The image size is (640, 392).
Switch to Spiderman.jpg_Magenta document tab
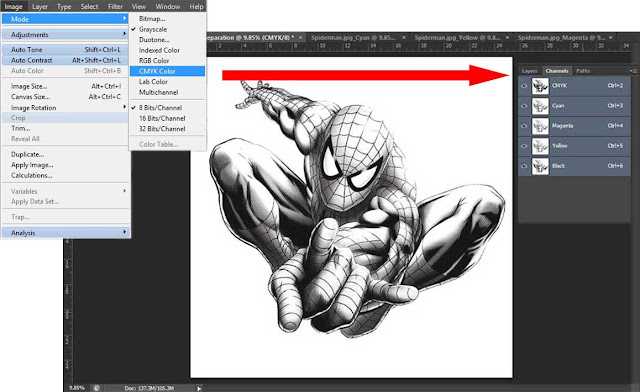pyautogui.click(x=561, y=38)
